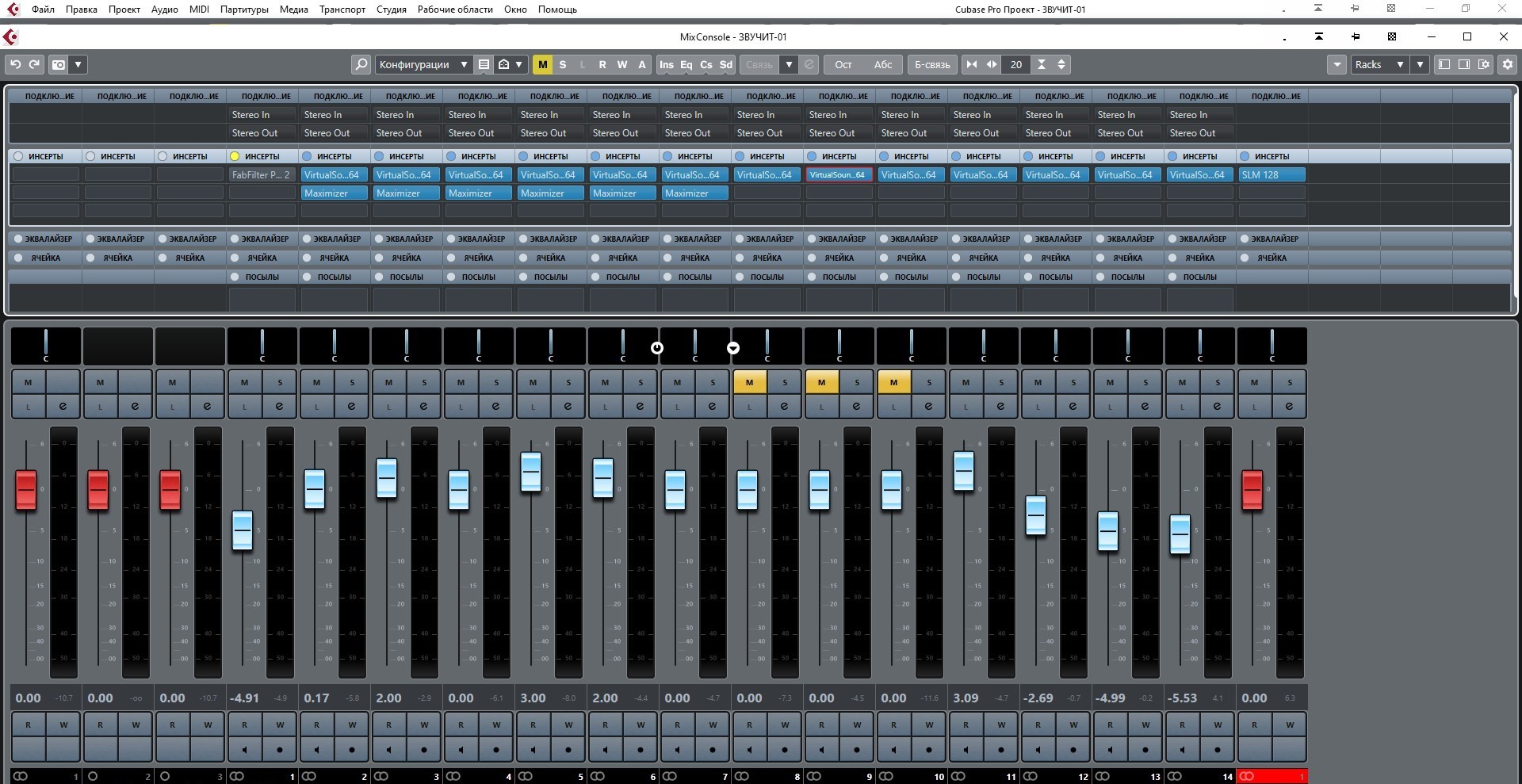The width and height of the screenshot is (1522, 784).
Task: Edit settings 'e' on channel showing -4.91
Action: click(x=279, y=406)
